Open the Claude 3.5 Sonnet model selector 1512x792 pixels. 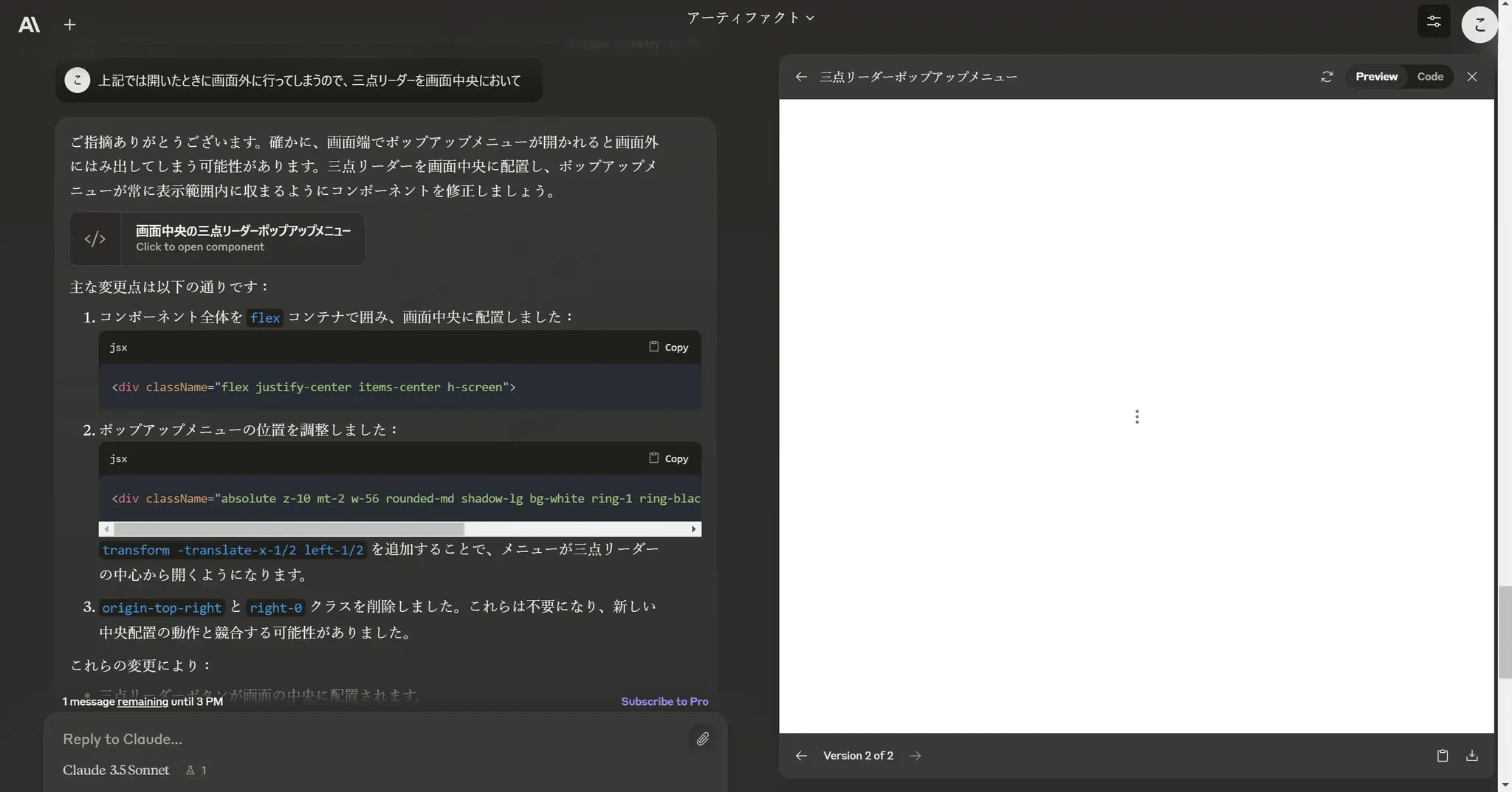tap(116, 770)
